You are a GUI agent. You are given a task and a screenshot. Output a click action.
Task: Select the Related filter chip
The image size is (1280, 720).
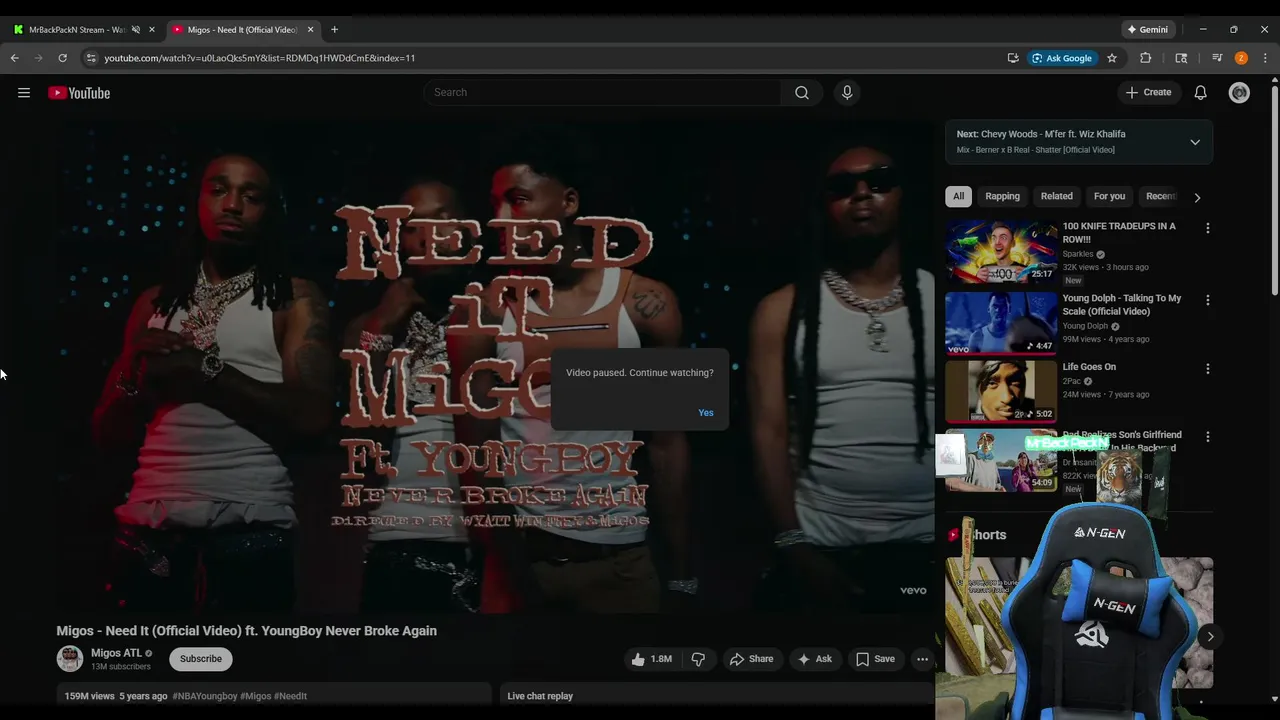point(1056,196)
